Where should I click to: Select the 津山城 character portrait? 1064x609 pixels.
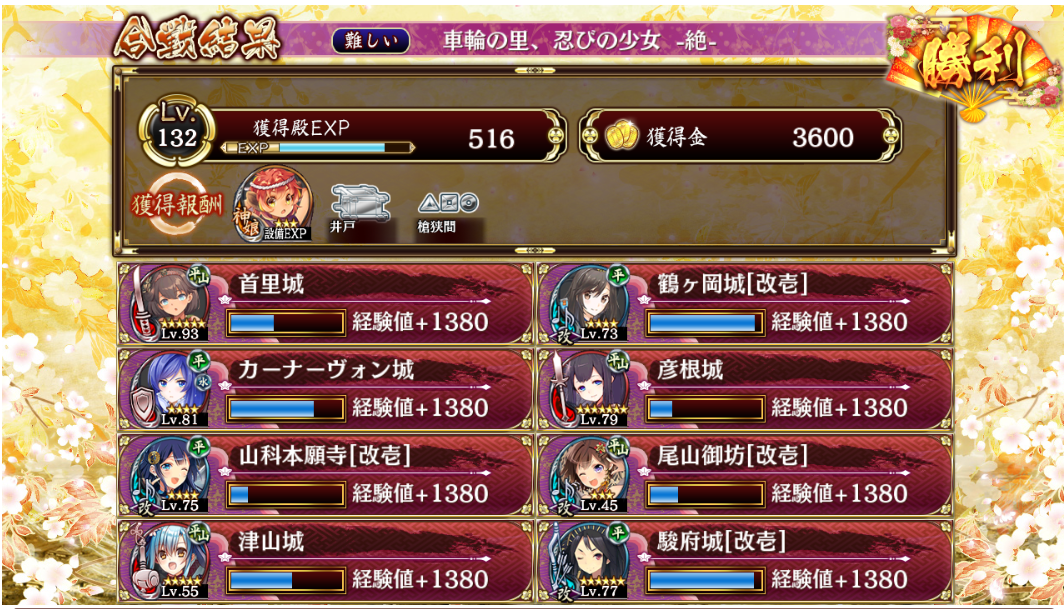(170, 561)
